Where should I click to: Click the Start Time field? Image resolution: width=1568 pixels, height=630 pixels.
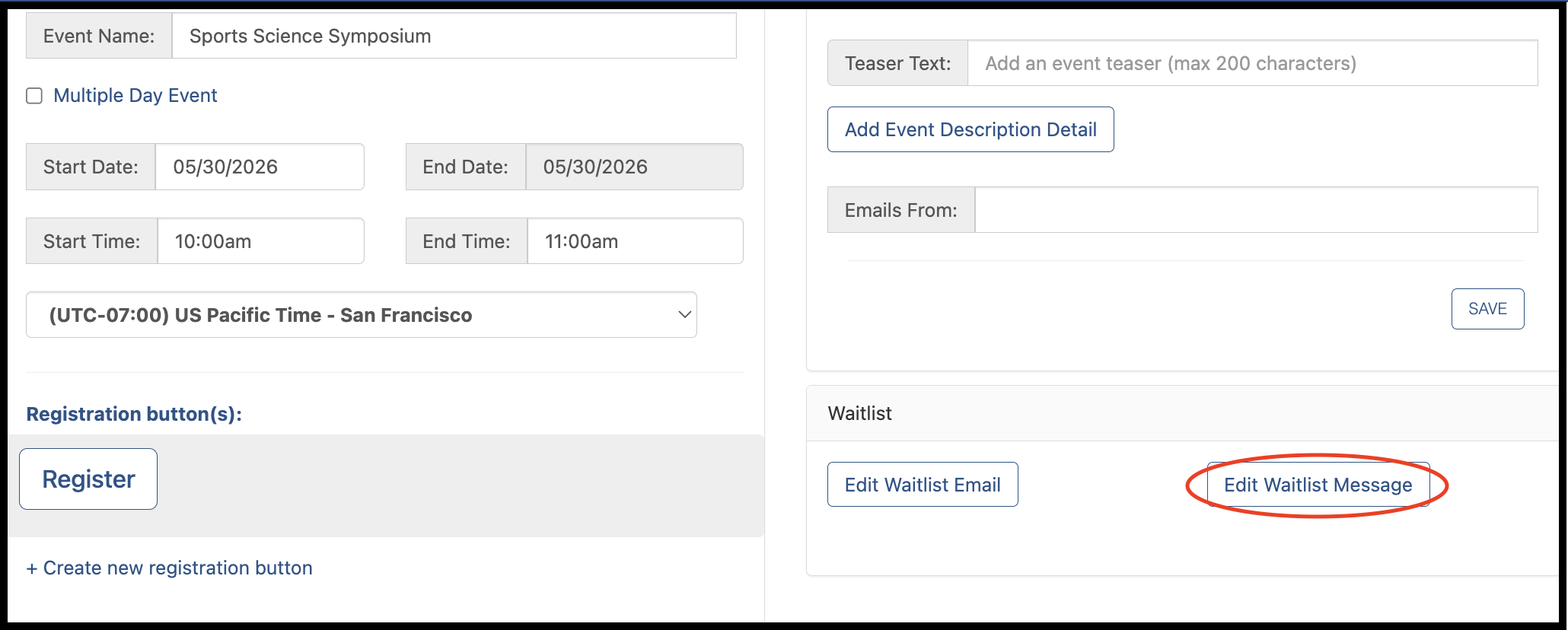click(x=260, y=241)
